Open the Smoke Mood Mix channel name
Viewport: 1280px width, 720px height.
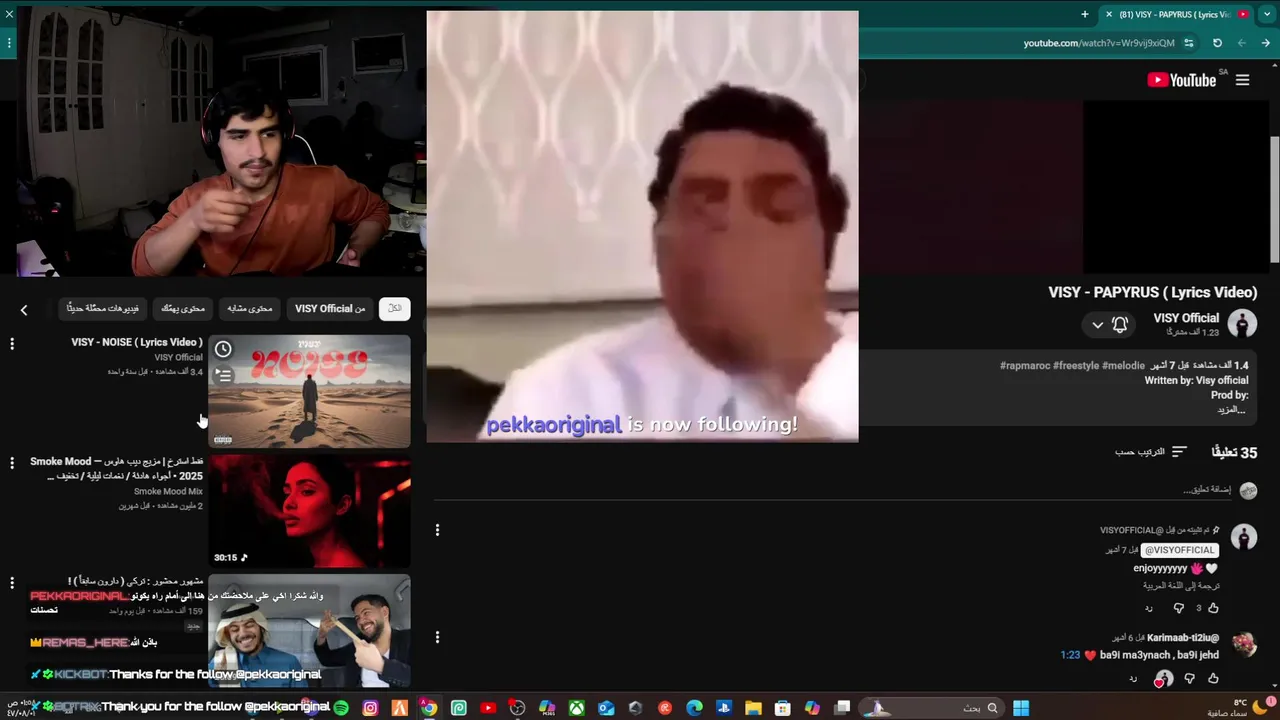pyautogui.click(x=168, y=492)
